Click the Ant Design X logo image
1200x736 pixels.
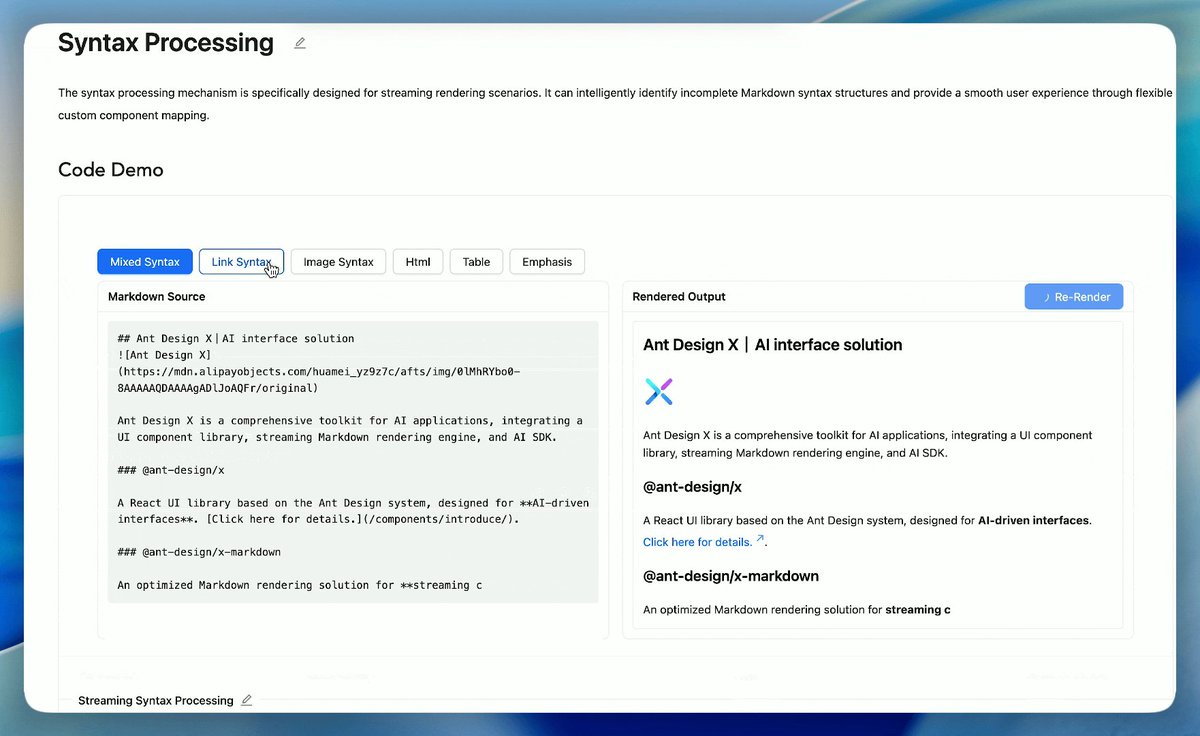click(x=659, y=391)
